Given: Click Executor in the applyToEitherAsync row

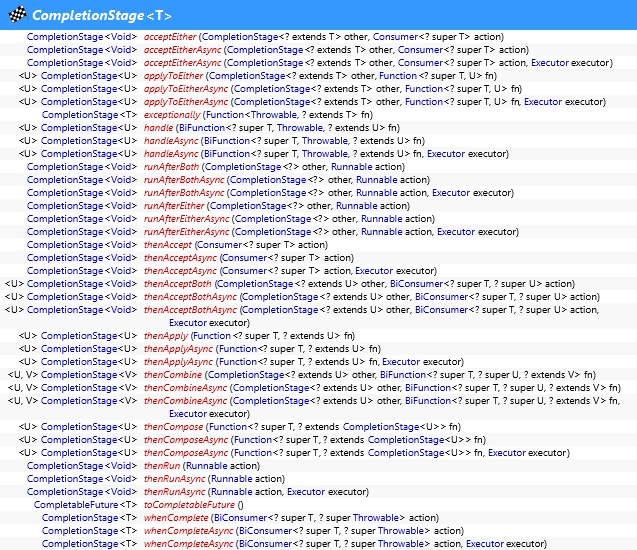Looking at the screenshot, I should click(x=543, y=102).
